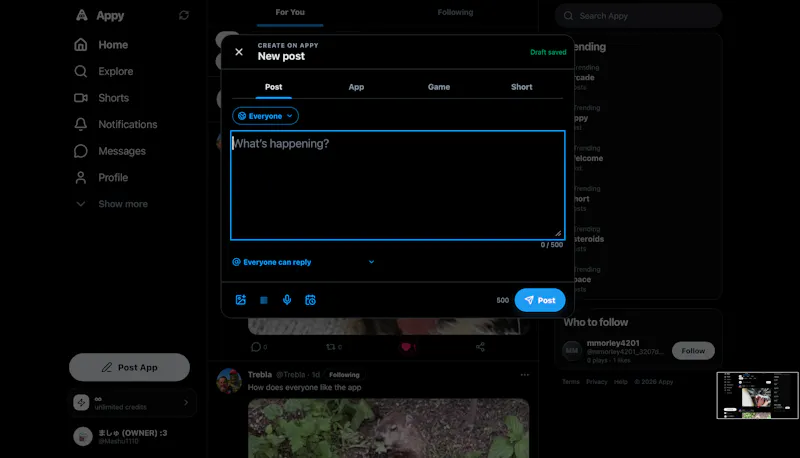Screen dimensions: 800x458
Task: Click the Home house icon
Action: [x=81, y=45]
